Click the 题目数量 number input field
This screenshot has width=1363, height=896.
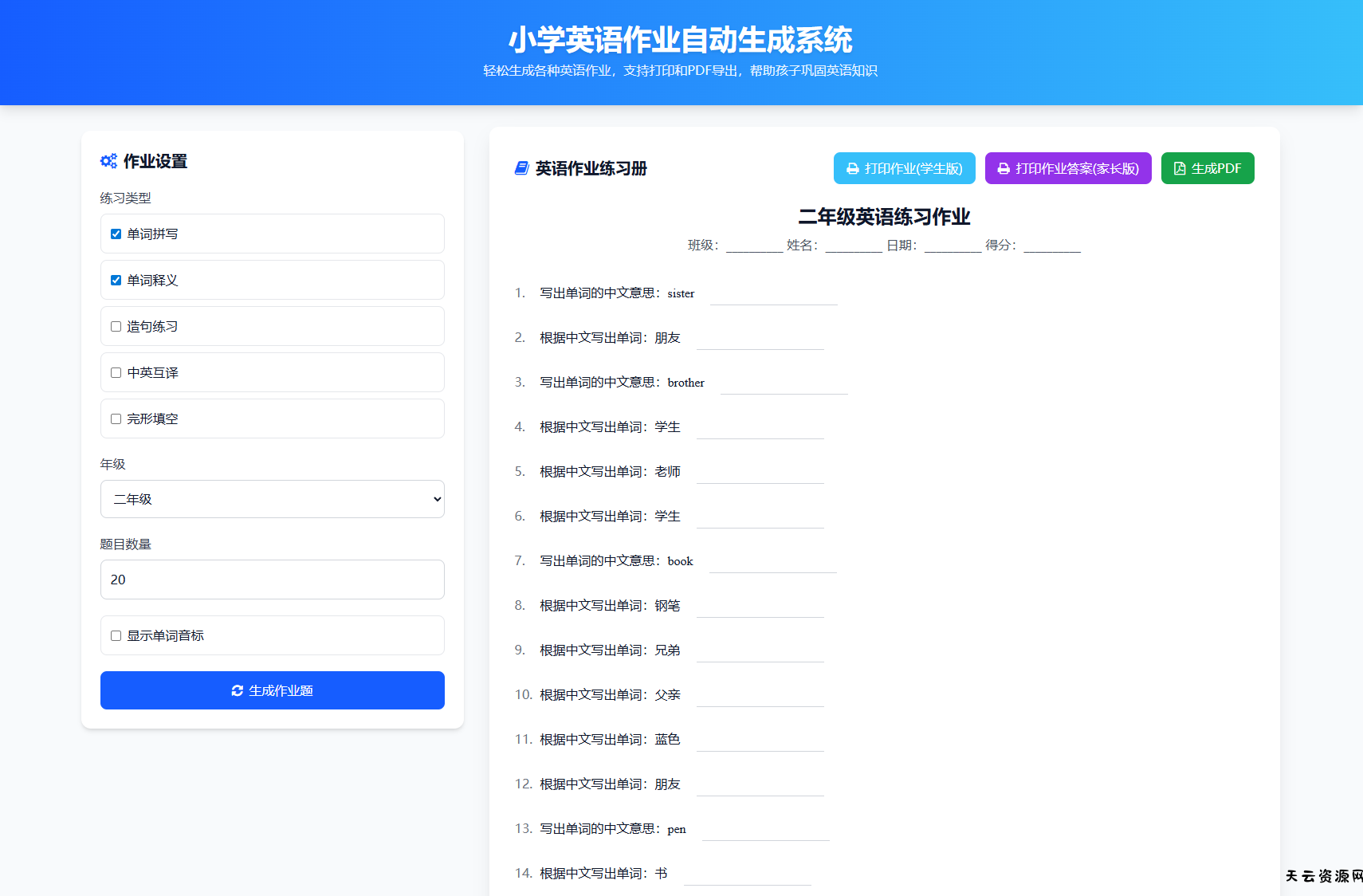pos(272,580)
